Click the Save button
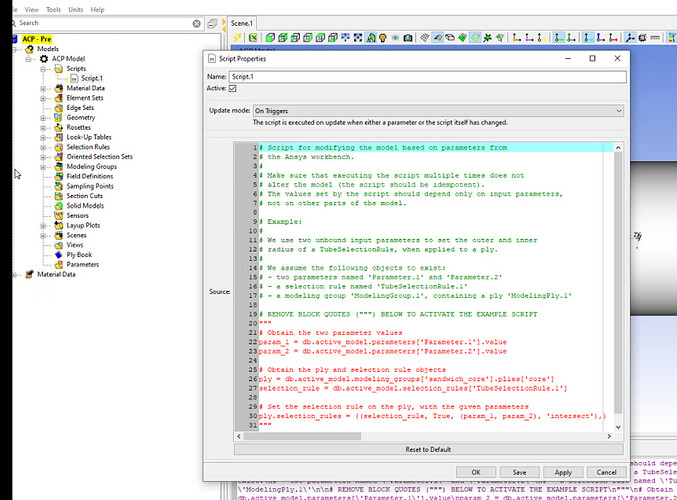This screenshot has height=500, width=677. (x=519, y=472)
